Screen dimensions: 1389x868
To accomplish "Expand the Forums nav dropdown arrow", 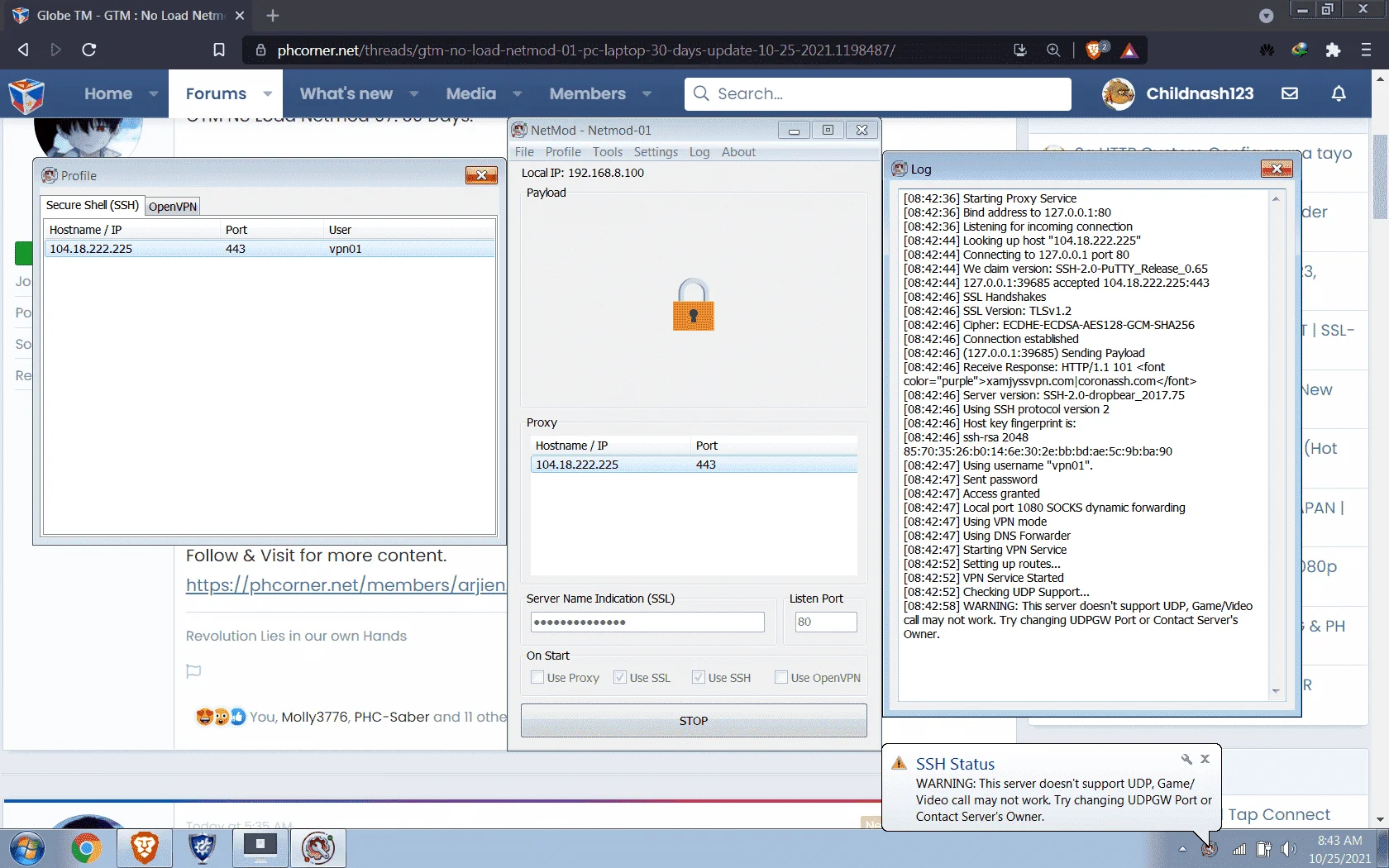I will [x=267, y=93].
